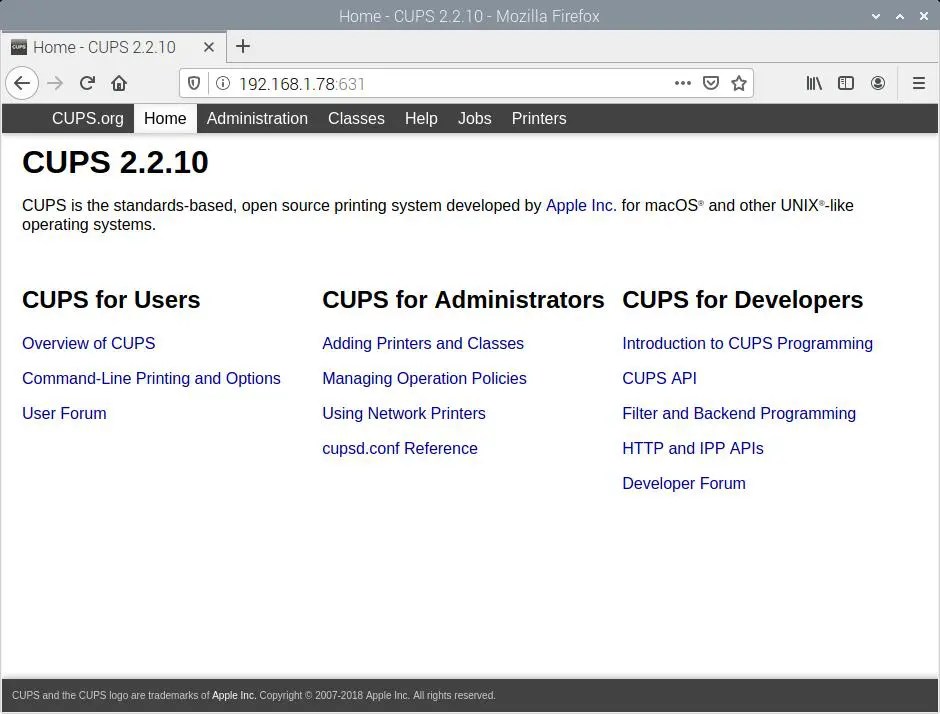This screenshot has height=714, width=940.
Task: Click the CUPS for Developers heading
Action: point(743,300)
